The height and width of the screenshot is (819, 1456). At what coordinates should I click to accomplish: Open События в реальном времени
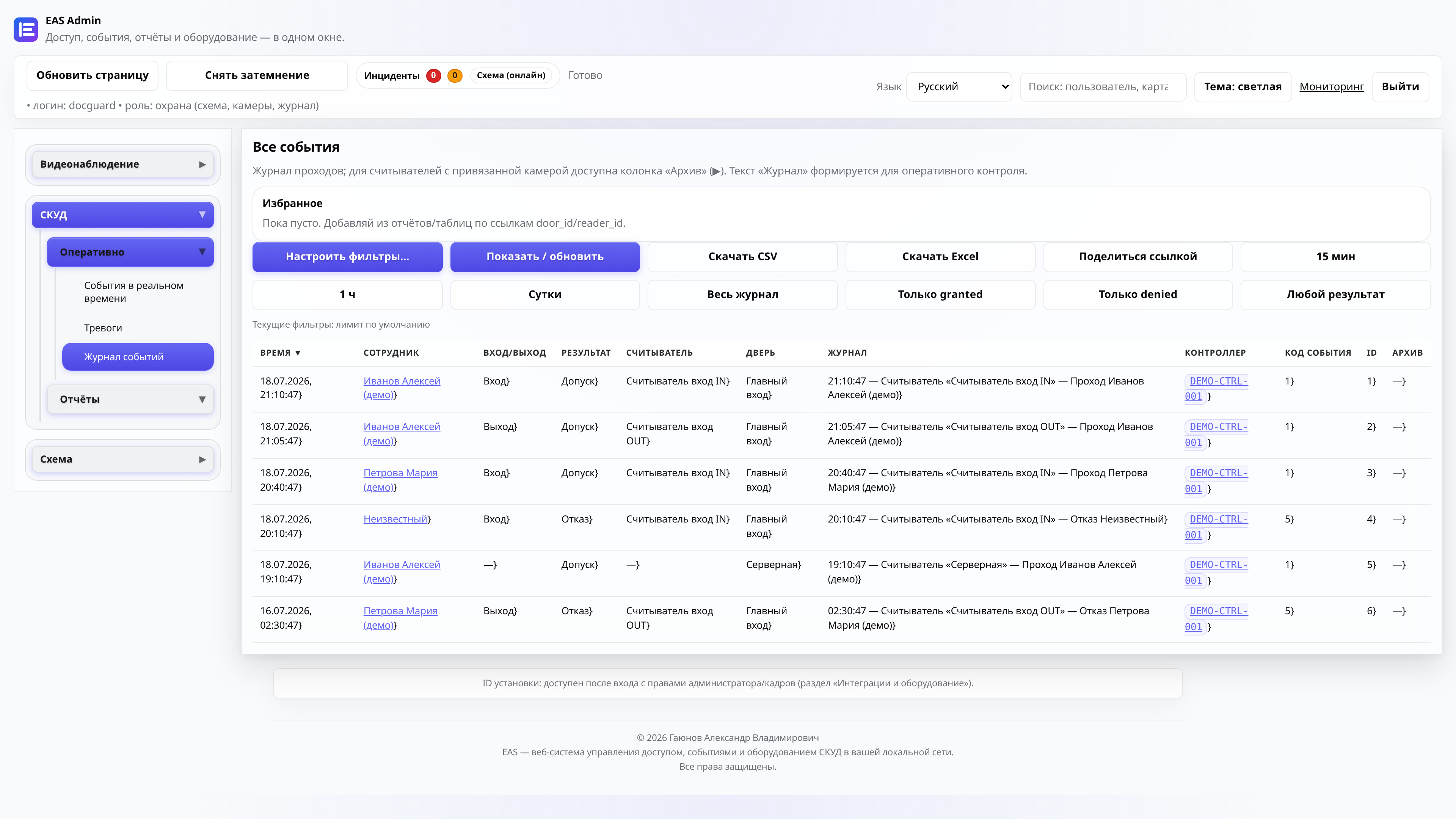(x=134, y=292)
